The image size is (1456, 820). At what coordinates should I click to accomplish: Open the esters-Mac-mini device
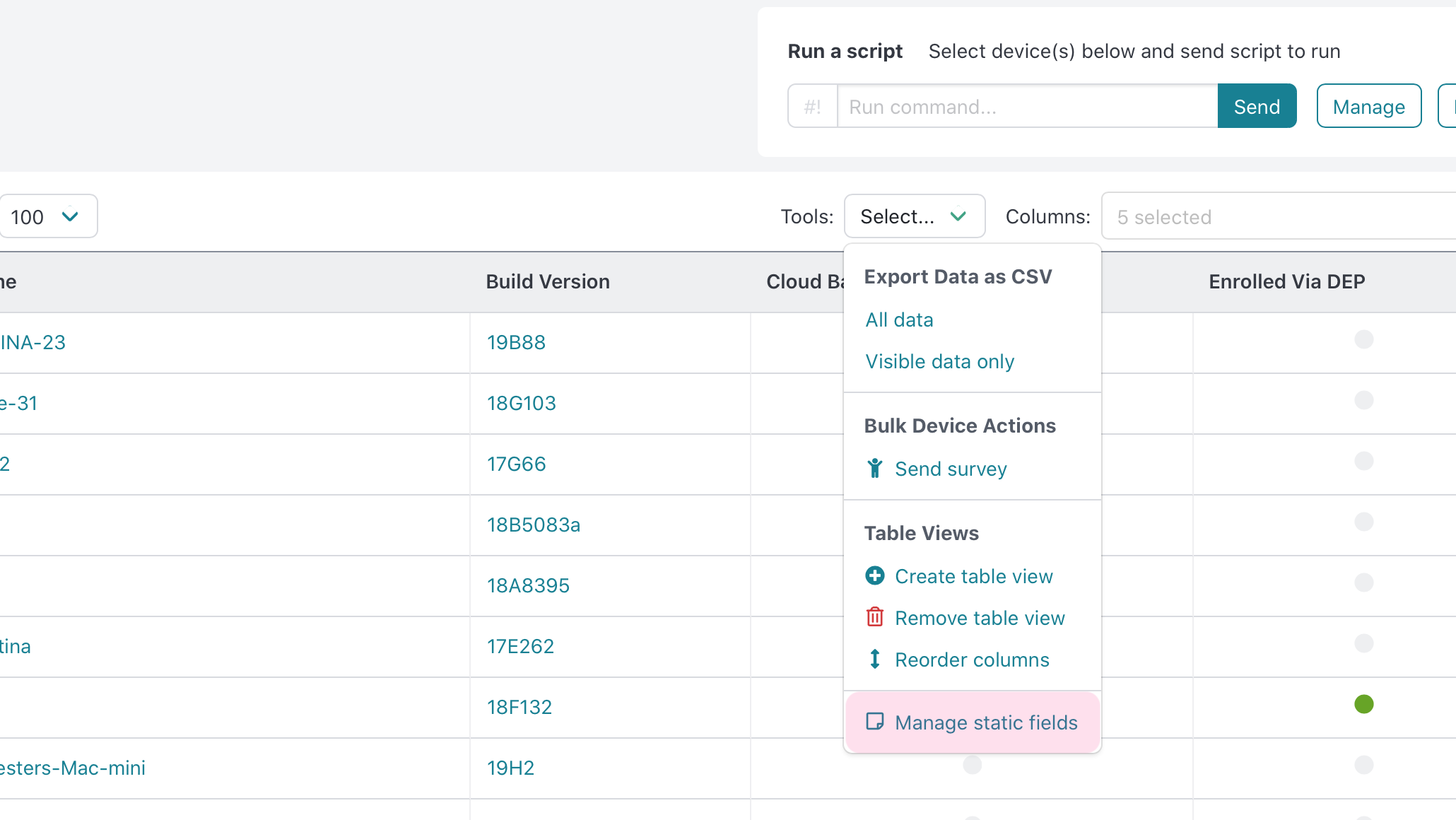[x=73, y=768]
